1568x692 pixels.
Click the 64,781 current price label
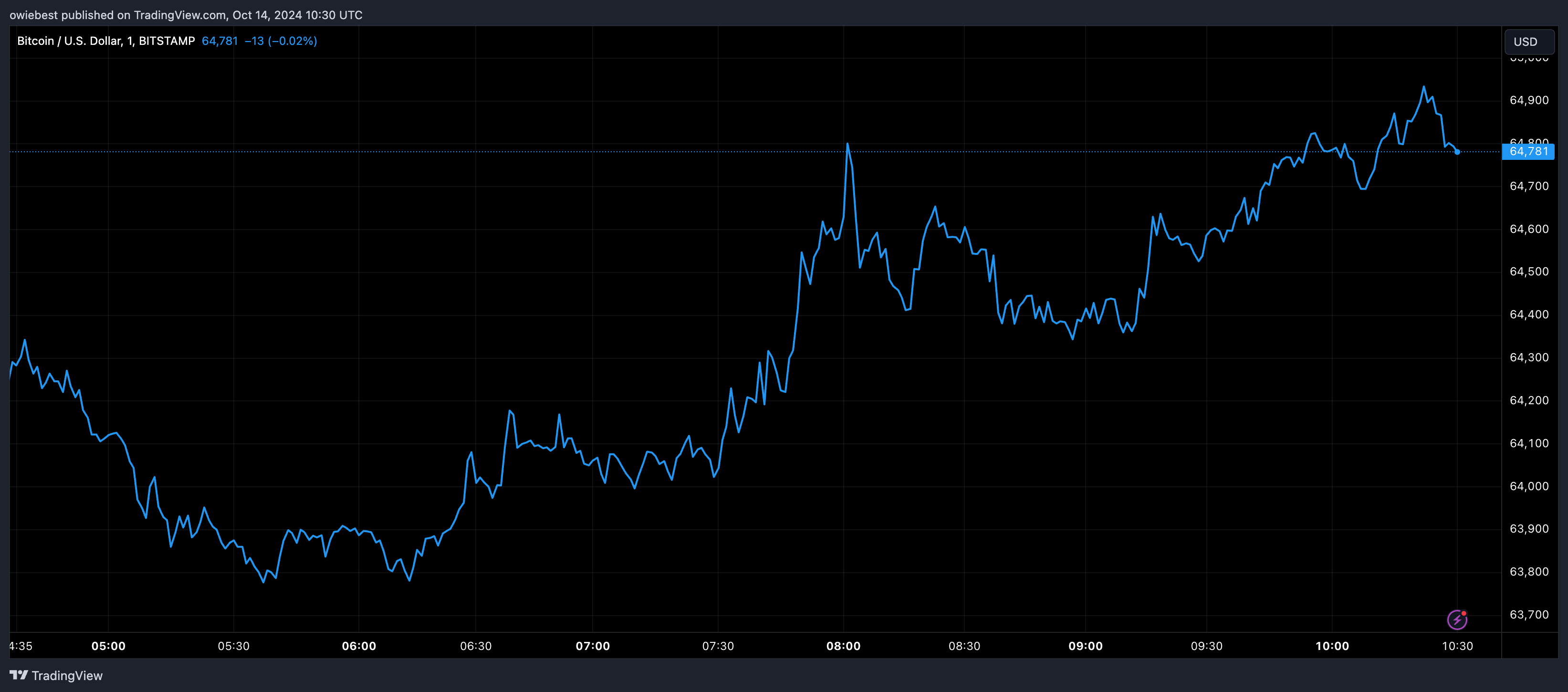click(1528, 152)
